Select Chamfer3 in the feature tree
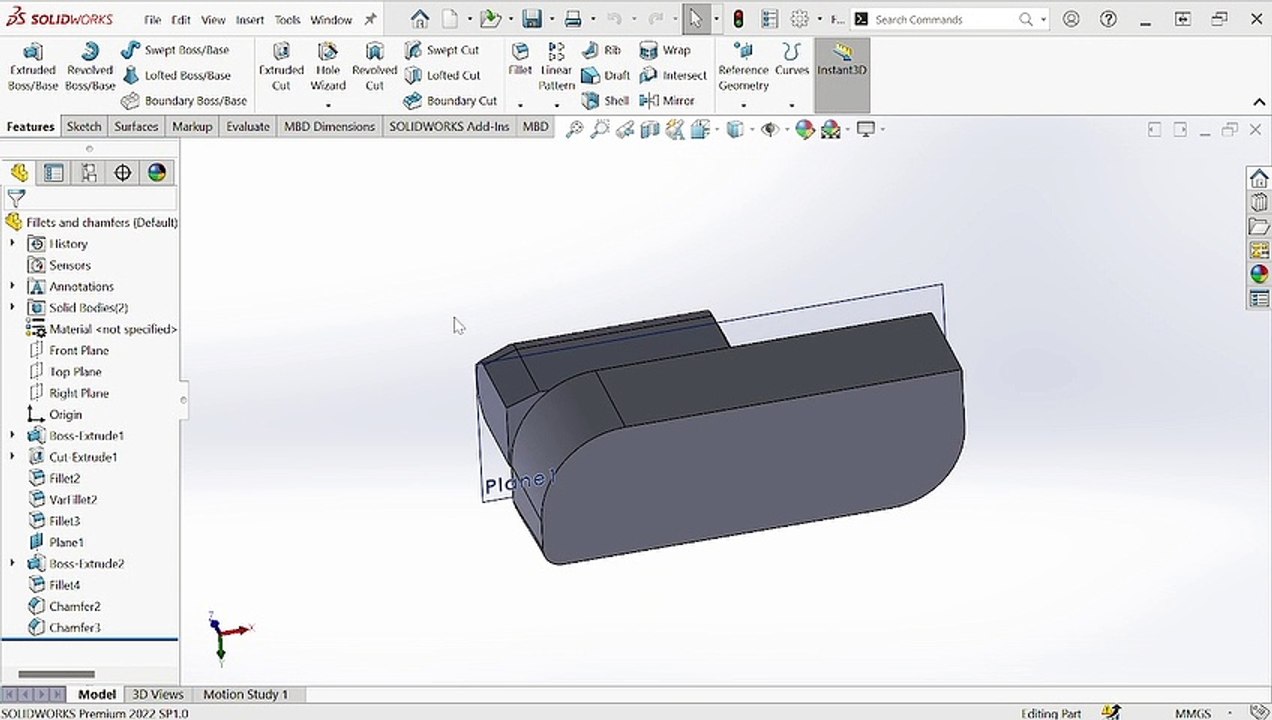Viewport: 1272px width, 720px height. coord(75,628)
